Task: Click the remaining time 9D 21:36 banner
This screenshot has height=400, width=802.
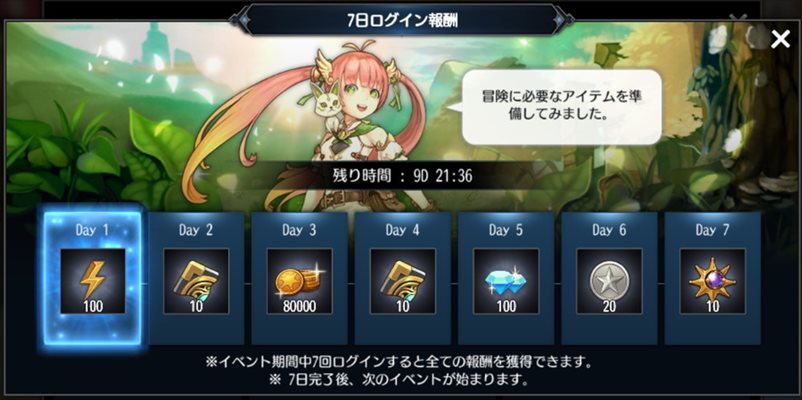Action: [x=402, y=176]
